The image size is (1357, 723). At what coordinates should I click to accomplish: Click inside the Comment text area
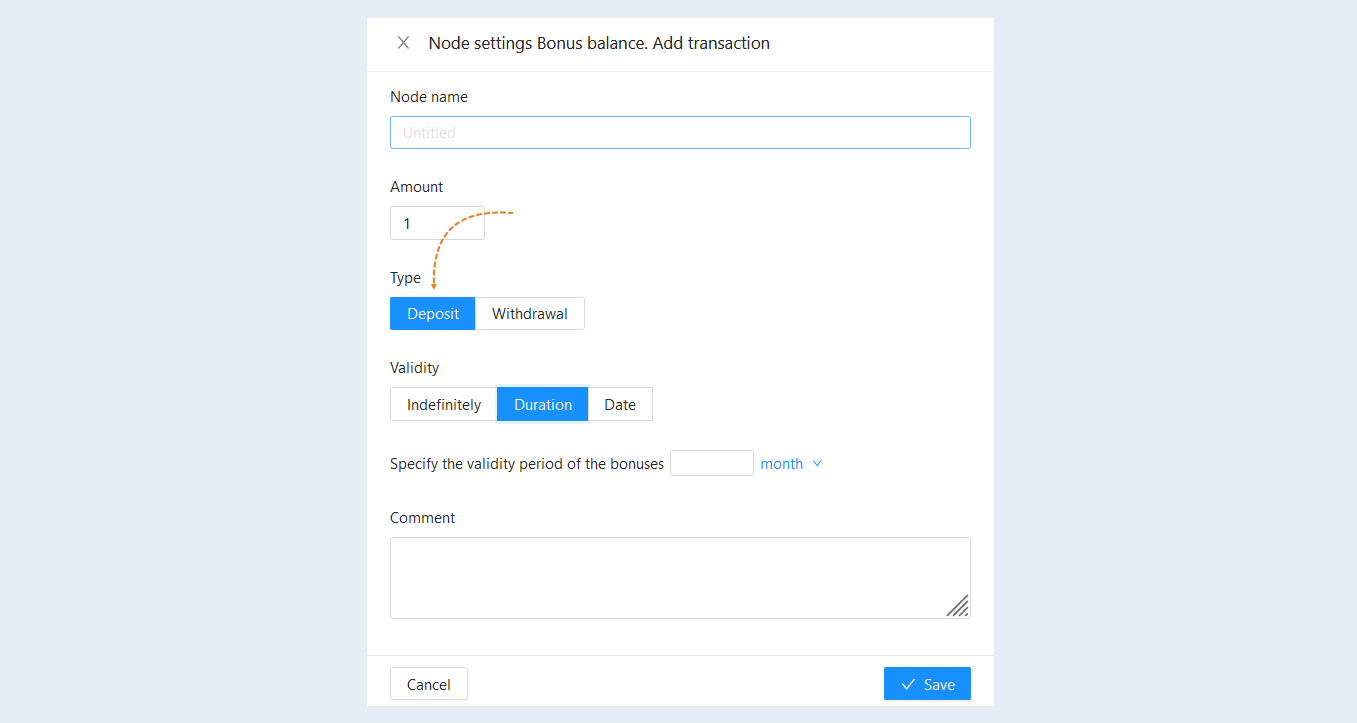[x=680, y=578]
